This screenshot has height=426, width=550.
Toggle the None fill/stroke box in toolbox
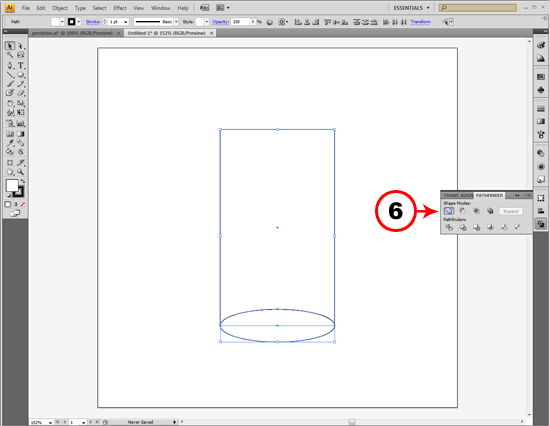click(22, 204)
